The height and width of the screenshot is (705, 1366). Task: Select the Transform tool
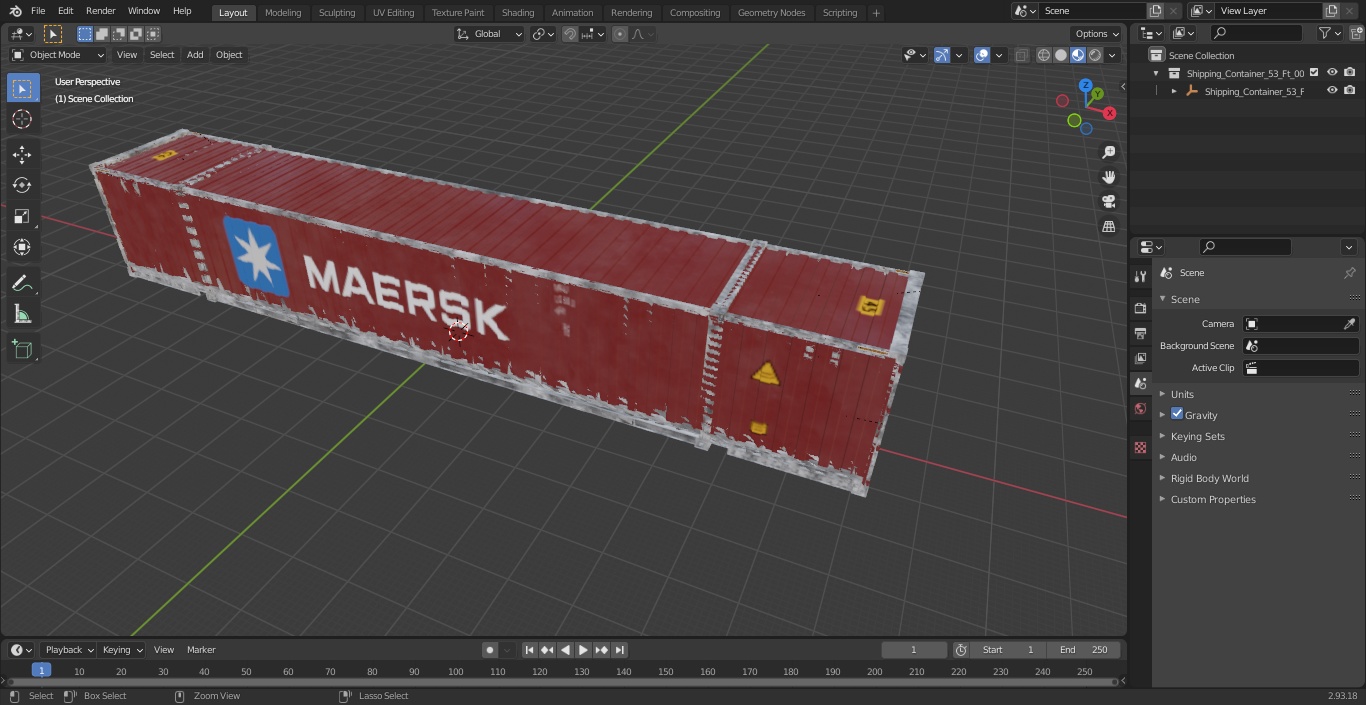pyautogui.click(x=22, y=247)
